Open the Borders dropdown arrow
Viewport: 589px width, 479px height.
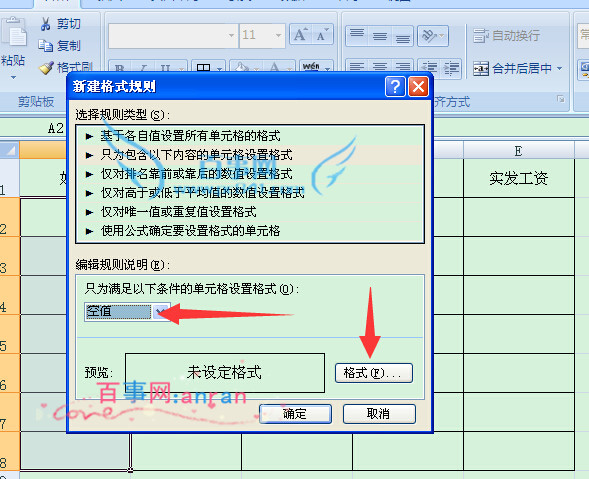click(x=219, y=68)
